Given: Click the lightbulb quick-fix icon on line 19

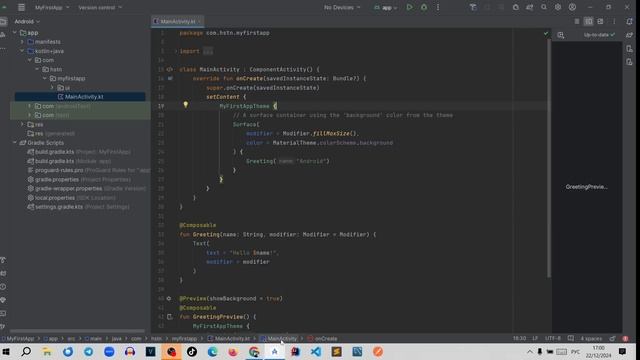Looking at the screenshot, I should (186, 105).
